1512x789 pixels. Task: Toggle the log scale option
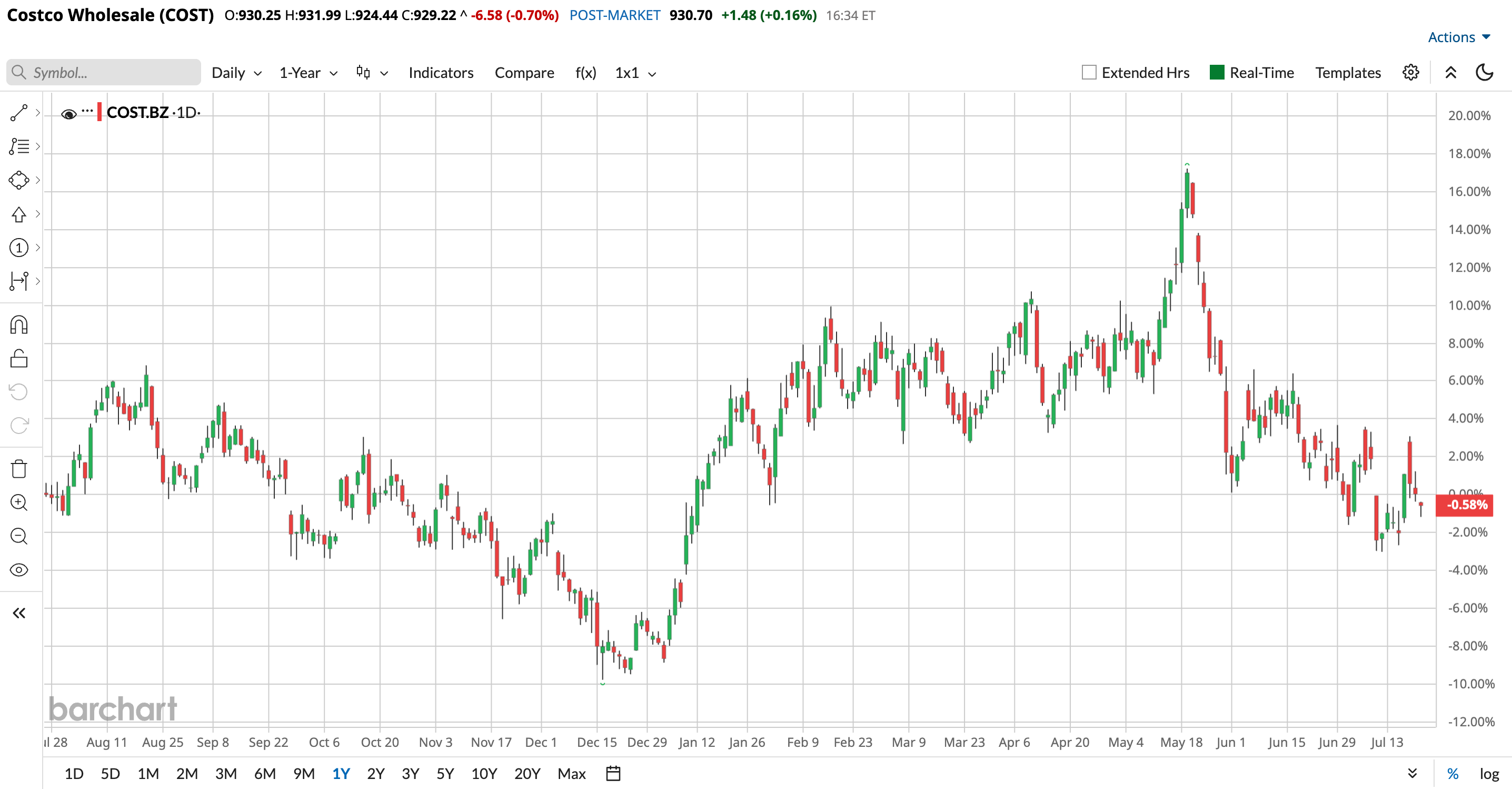pos(1489,774)
